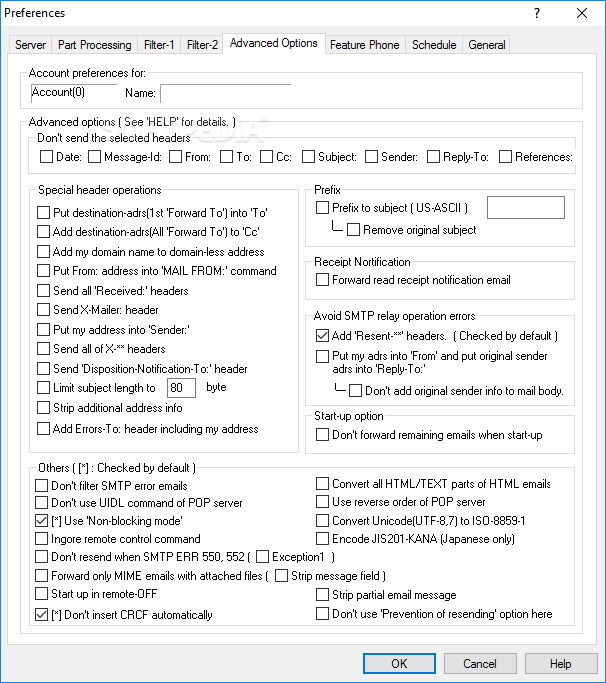Check the Date: header checkbox
The height and width of the screenshot is (683, 606).
(x=46, y=157)
